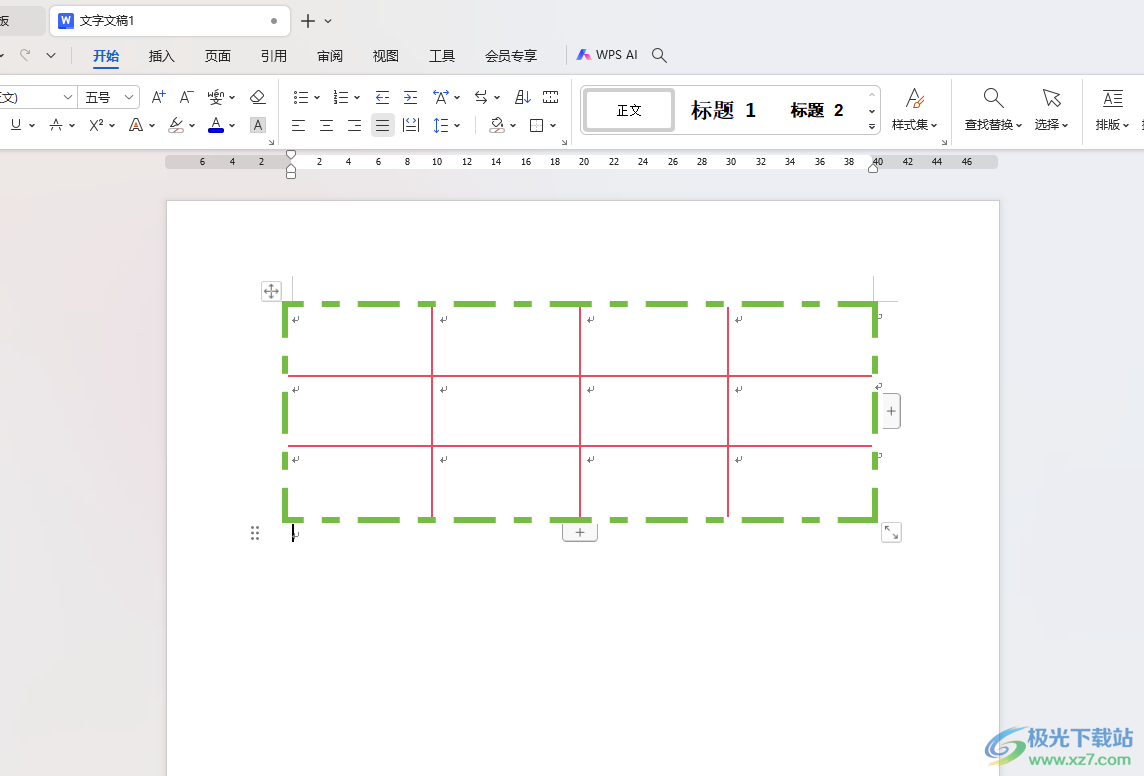Open the 工具 tab
1144x776 pixels.
(441, 55)
